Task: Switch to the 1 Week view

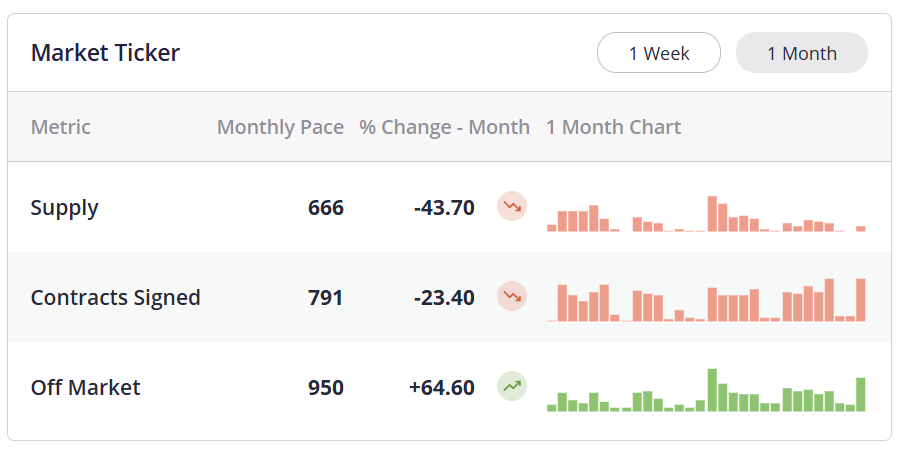Action: pyautogui.click(x=659, y=53)
